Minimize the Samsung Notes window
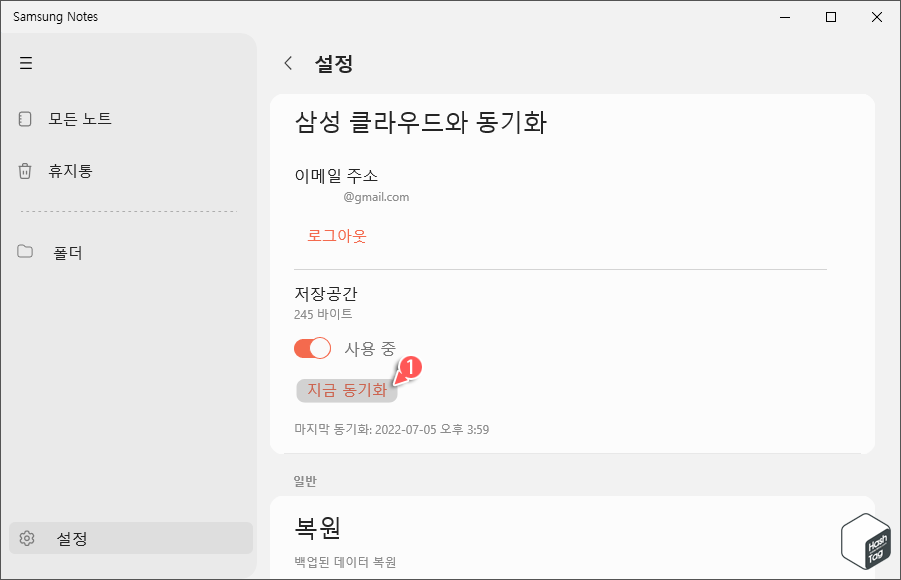This screenshot has width=901, height=580. tap(784, 17)
